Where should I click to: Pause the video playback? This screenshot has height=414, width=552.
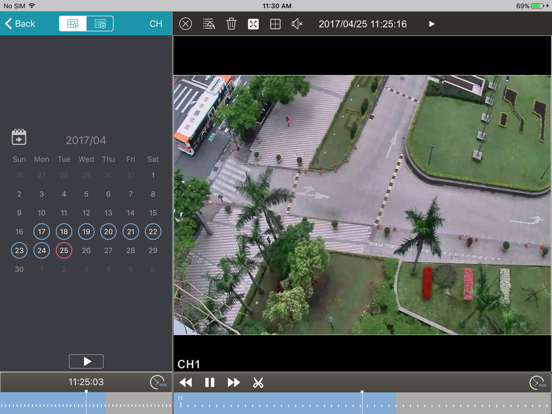coord(210,383)
